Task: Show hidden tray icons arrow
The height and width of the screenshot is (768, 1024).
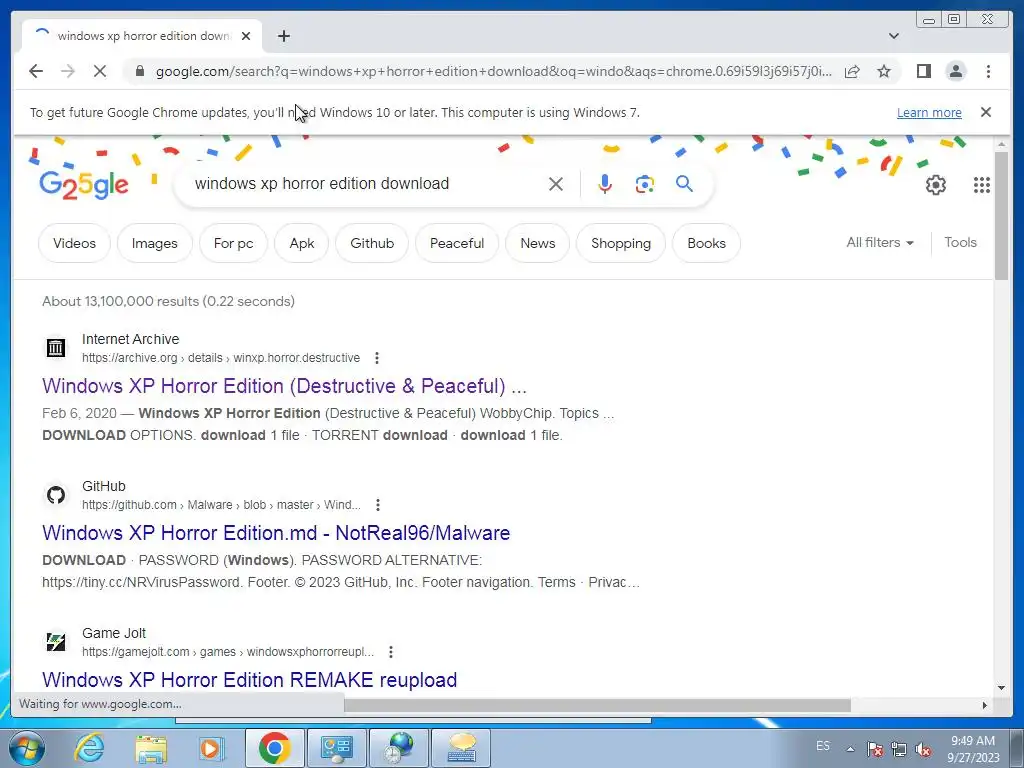Action: point(850,749)
